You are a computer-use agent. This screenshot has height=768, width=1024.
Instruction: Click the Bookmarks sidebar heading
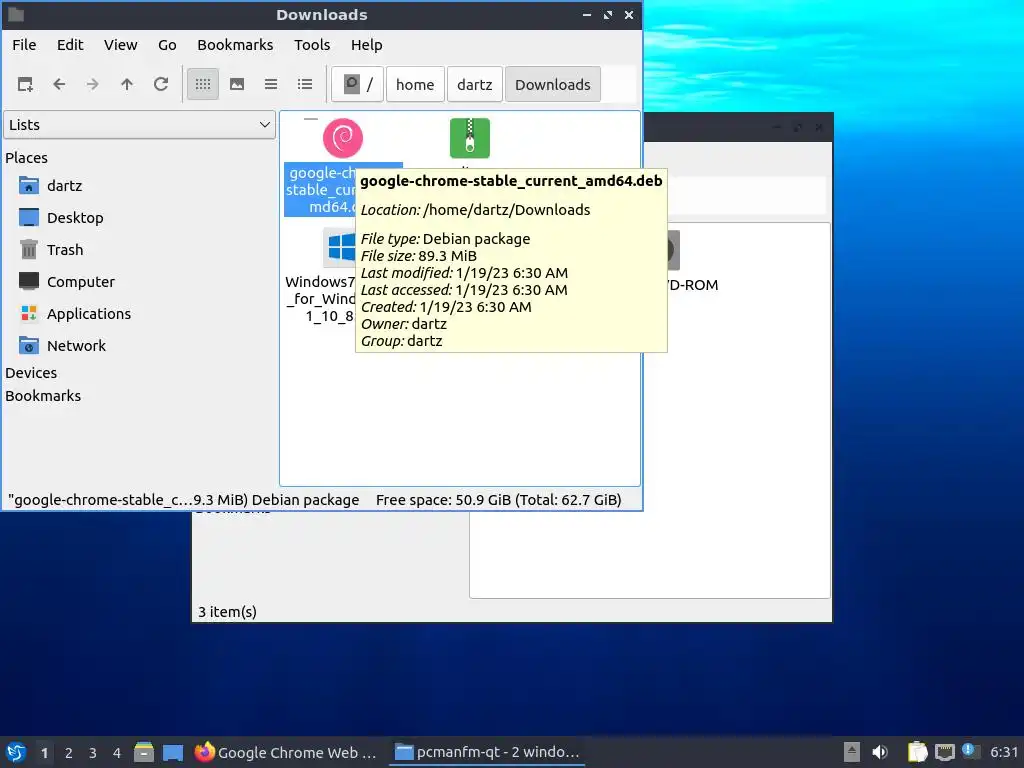point(43,396)
